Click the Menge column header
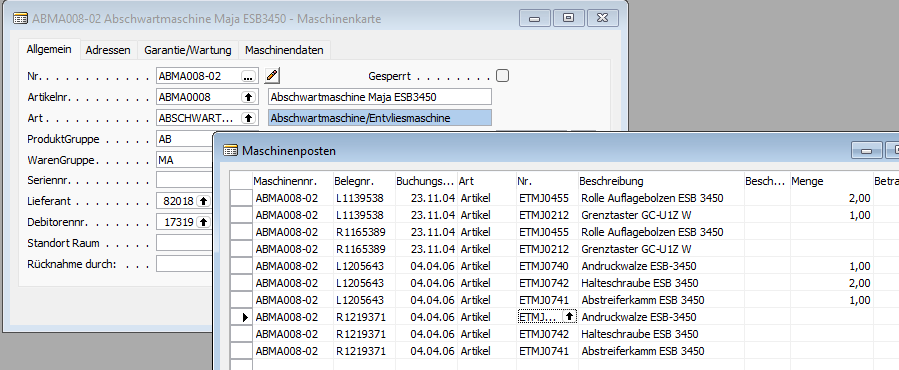 click(831, 181)
